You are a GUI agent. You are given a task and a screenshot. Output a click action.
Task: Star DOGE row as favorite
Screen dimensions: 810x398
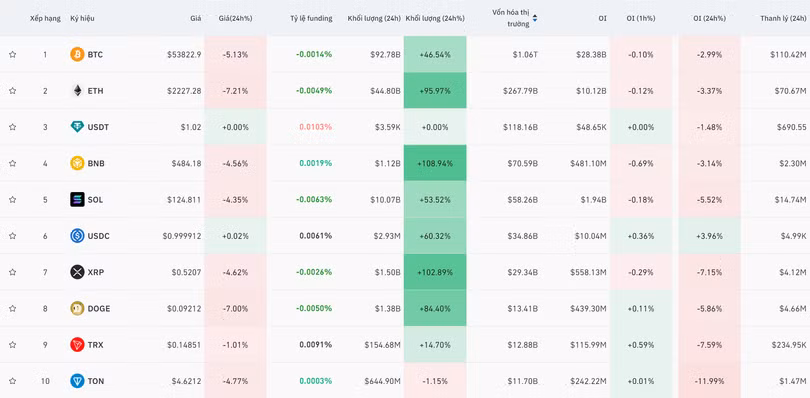pyautogui.click(x=12, y=309)
